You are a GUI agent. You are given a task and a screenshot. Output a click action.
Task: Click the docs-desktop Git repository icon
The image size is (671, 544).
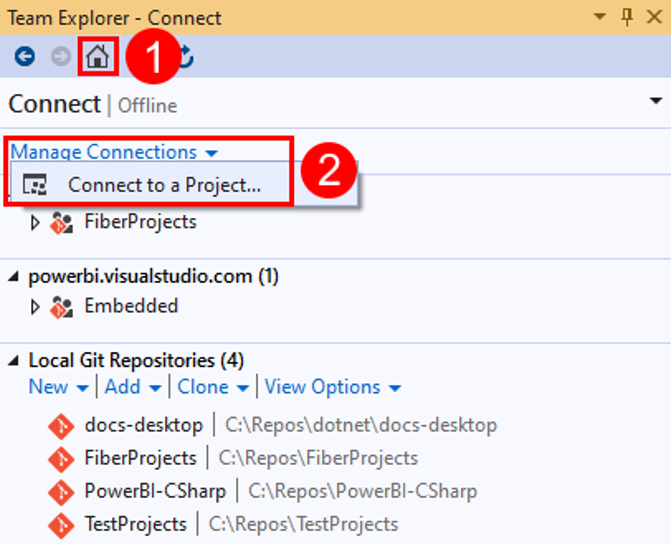pyautogui.click(x=61, y=426)
